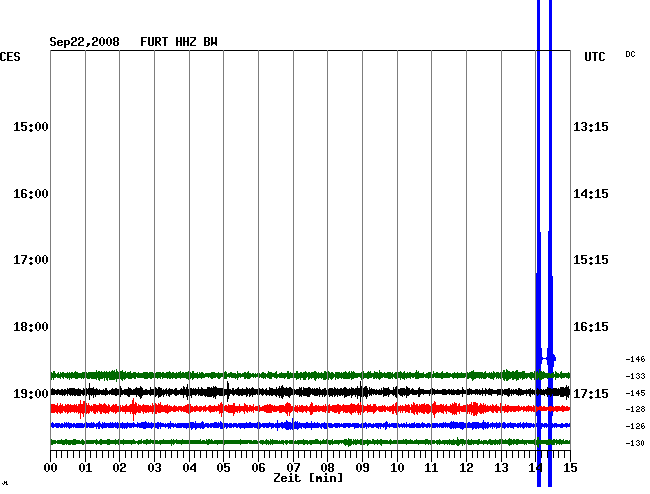The image size is (650, 494).
Task: Click the 09 minute tick label
Action: (x=362, y=467)
